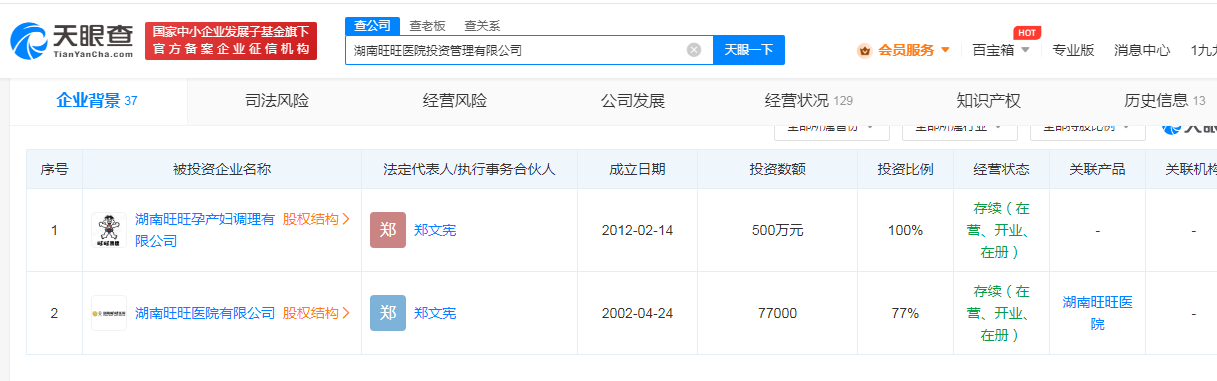View 股权结构 for 湖南旺旺医院有限公司
Image resolution: width=1217 pixels, height=381 pixels.
pyautogui.click(x=316, y=313)
